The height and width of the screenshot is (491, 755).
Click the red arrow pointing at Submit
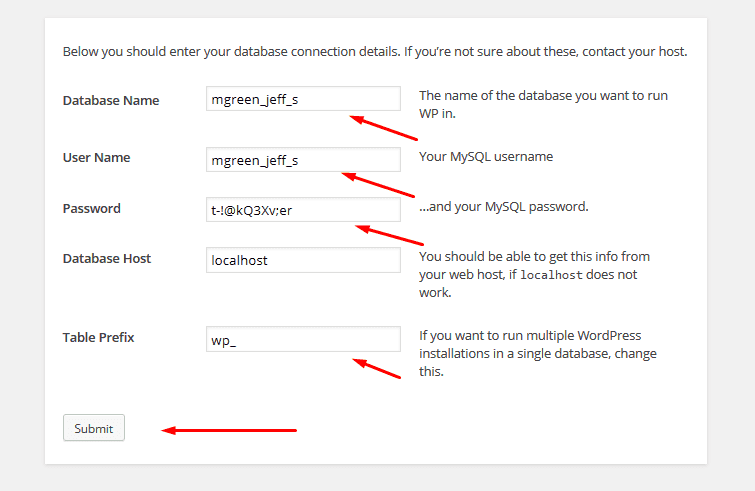230,431
